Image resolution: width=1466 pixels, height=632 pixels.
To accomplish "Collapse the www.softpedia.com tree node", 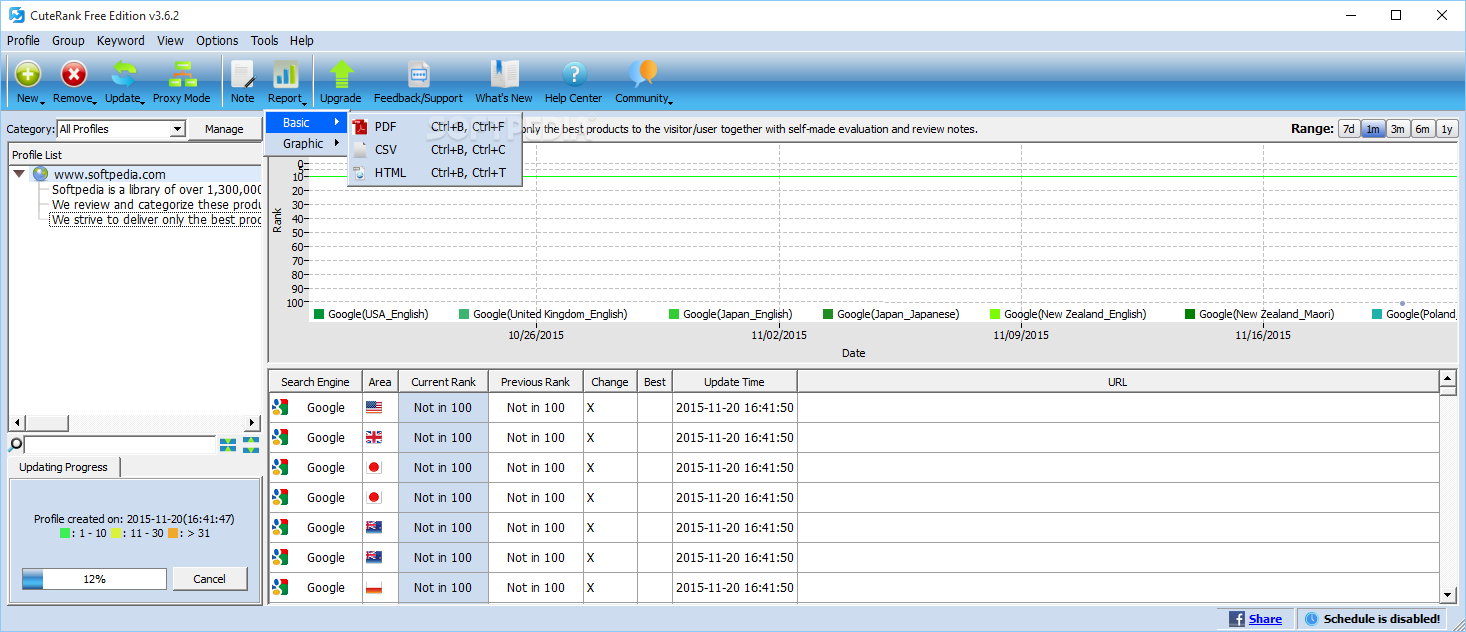I will [x=19, y=174].
